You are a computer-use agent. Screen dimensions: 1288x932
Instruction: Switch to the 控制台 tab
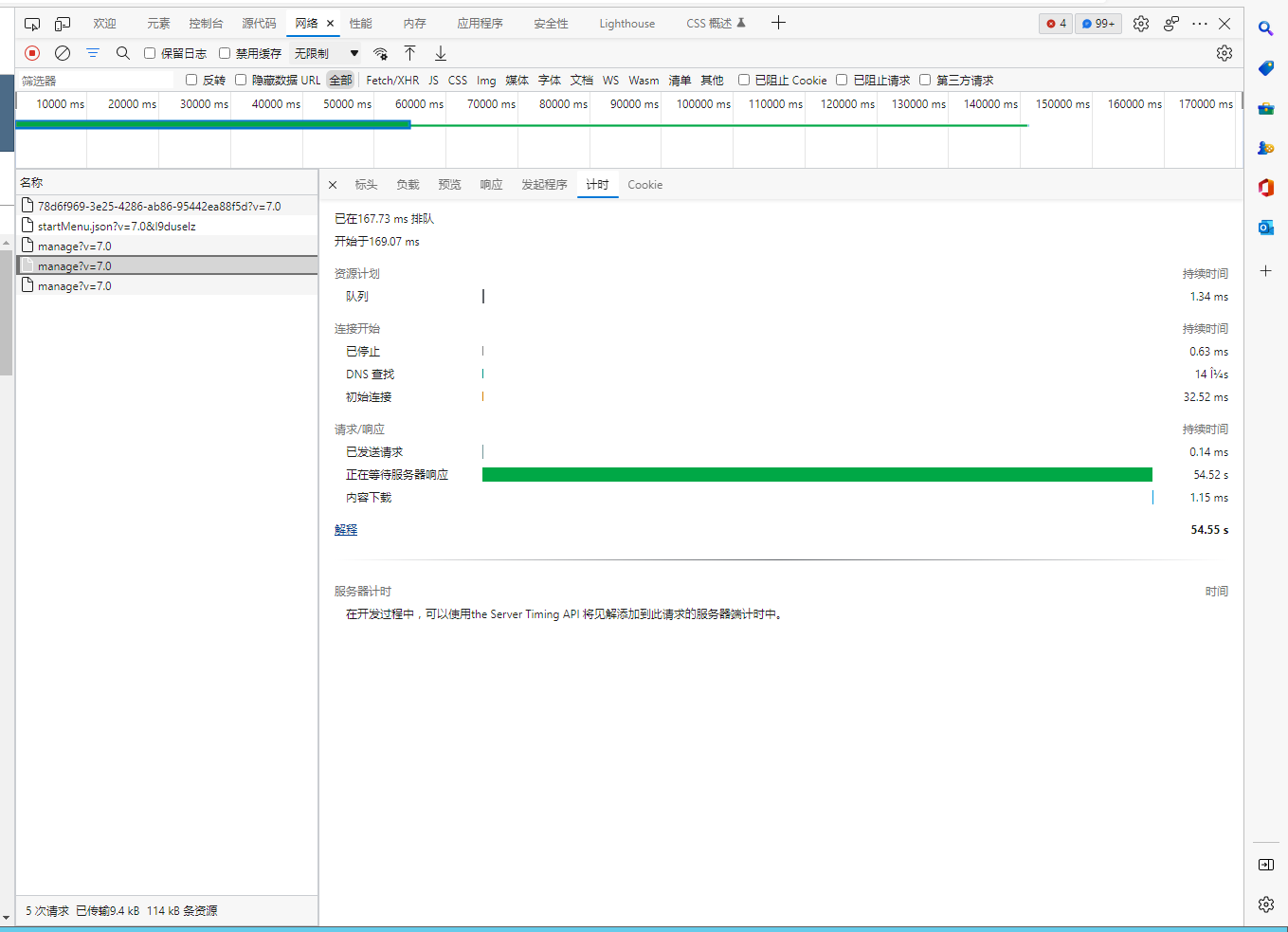tap(206, 24)
